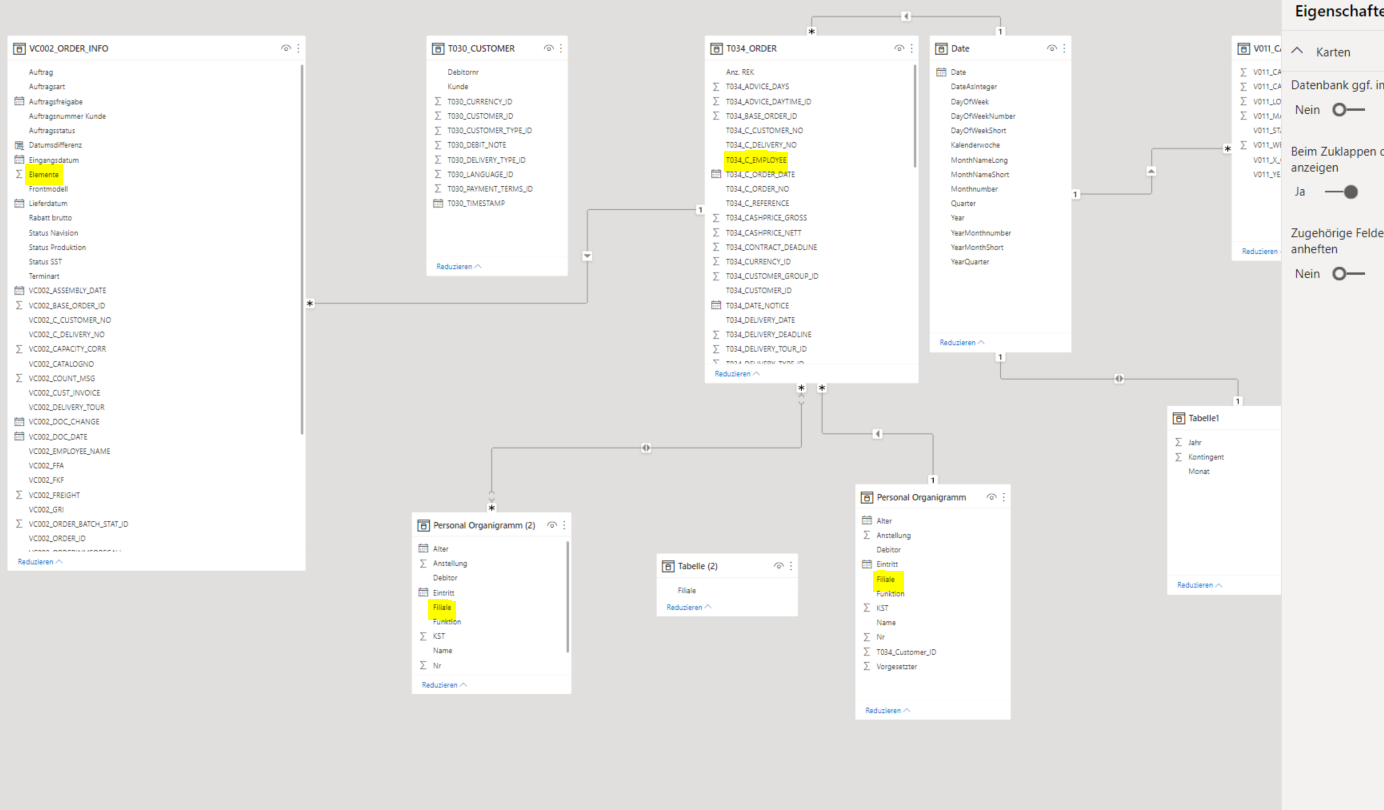The height and width of the screenshot is (810, 1384).
Task: Select Filiale field in Tabelle (2)
Action: (x=687, y=591)
